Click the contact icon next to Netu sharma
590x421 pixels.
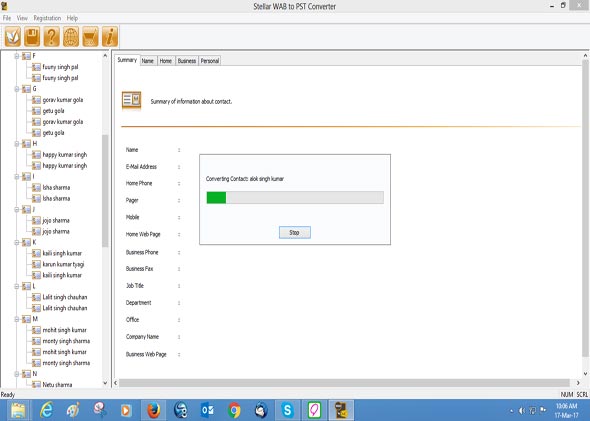coord(36,385)
